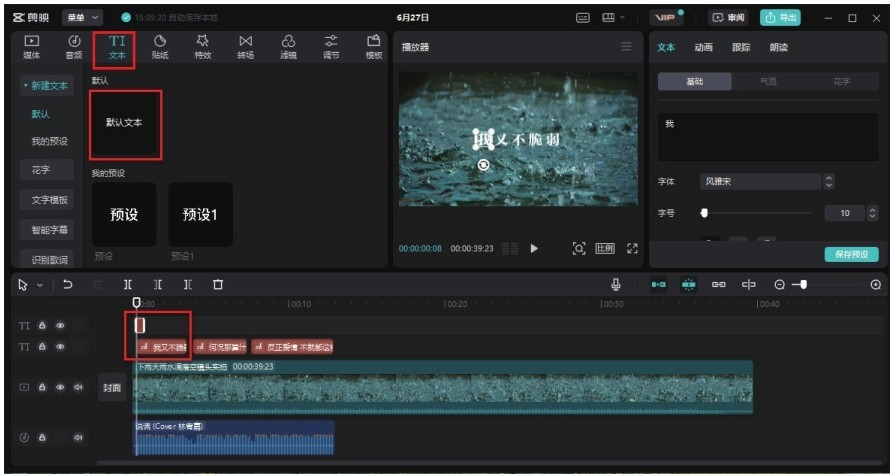Screen dimensions: 893x476
Task: Open the Effects (特效) panel icon
Action: [x=203, y=47]
